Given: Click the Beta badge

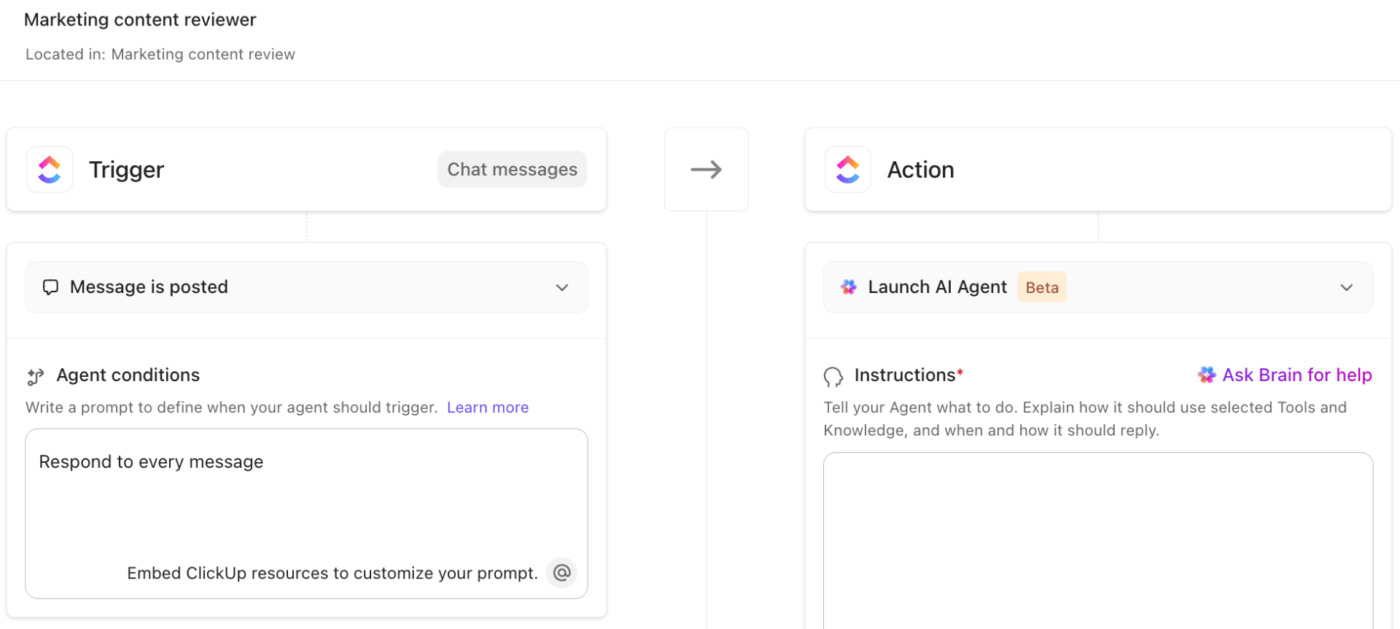Looking at the screenshot, I should tap(1042, 287).
